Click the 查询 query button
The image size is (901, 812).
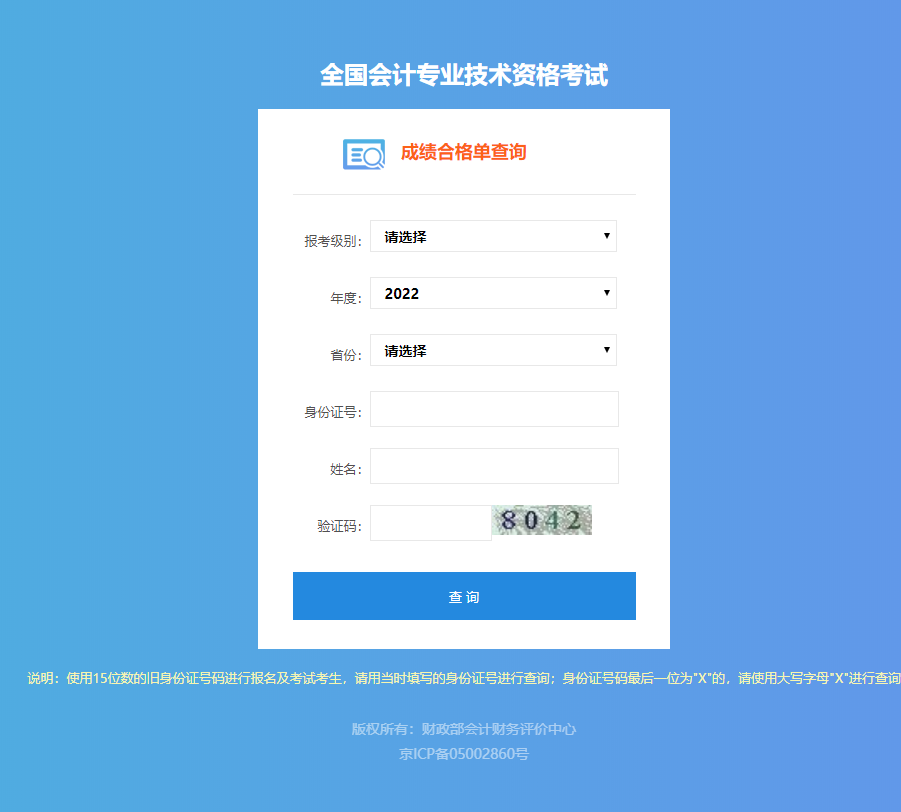[464, 595]
